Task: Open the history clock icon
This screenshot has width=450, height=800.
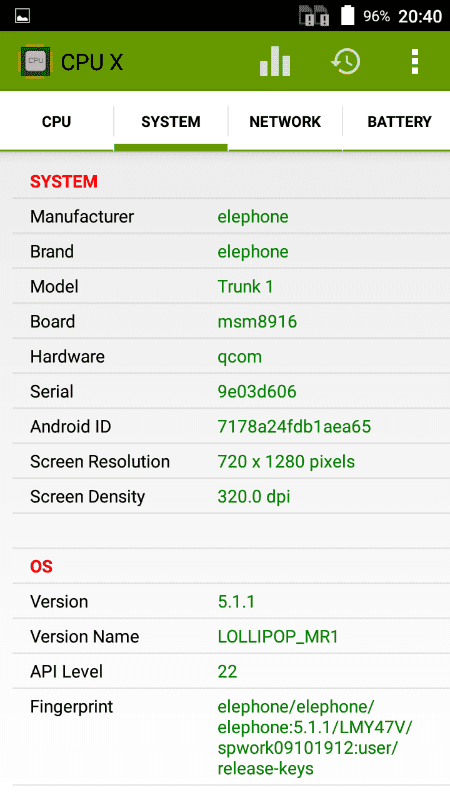Action: 345,62
